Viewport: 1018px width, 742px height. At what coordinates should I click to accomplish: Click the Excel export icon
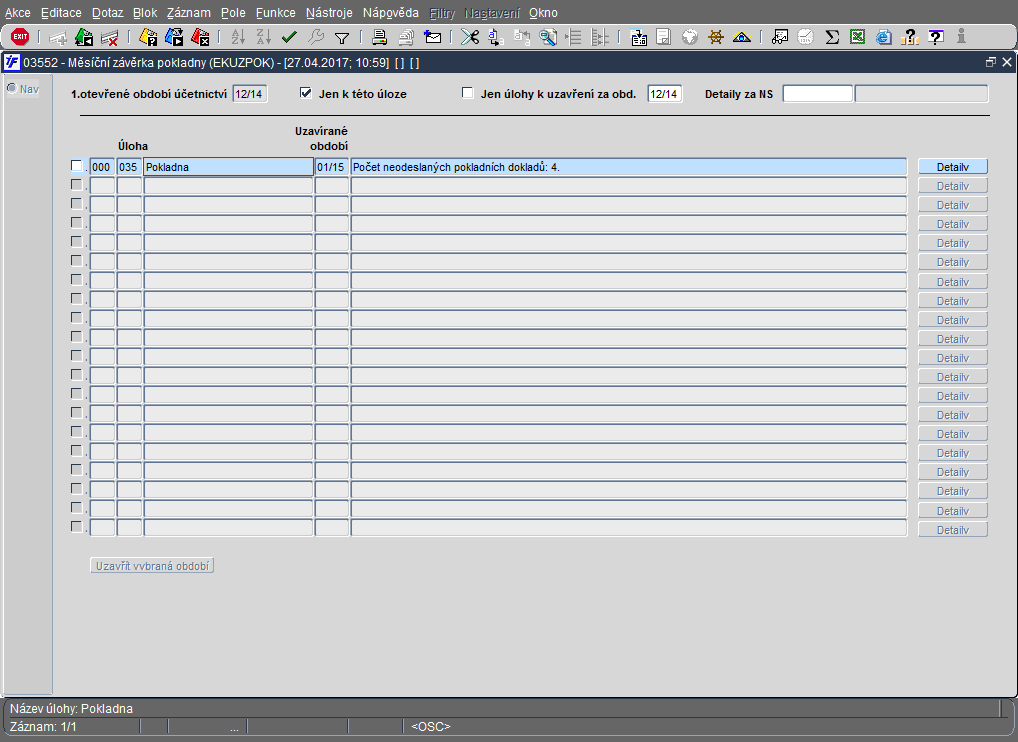858,37
